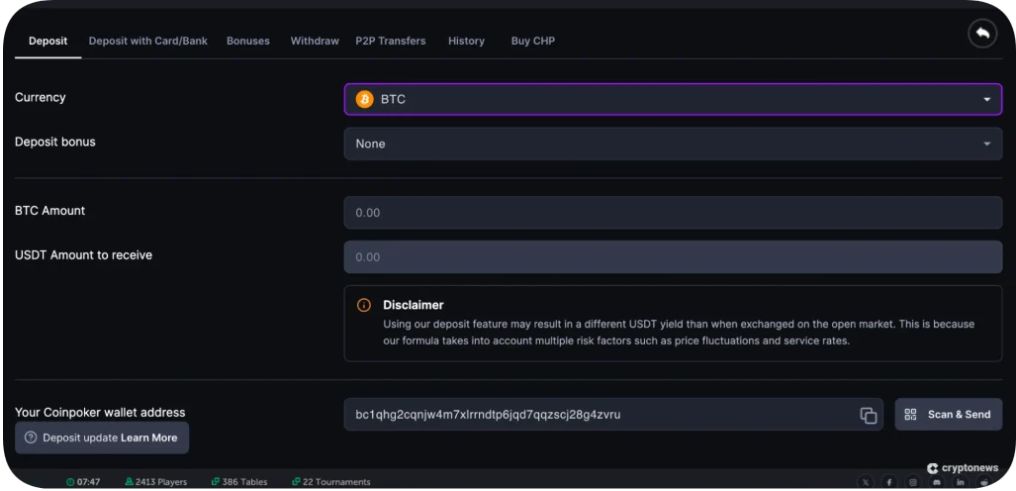Click the QR code icon in Scan & Send
Viewport: 1016px width, 491px height.
coord(910,415)
